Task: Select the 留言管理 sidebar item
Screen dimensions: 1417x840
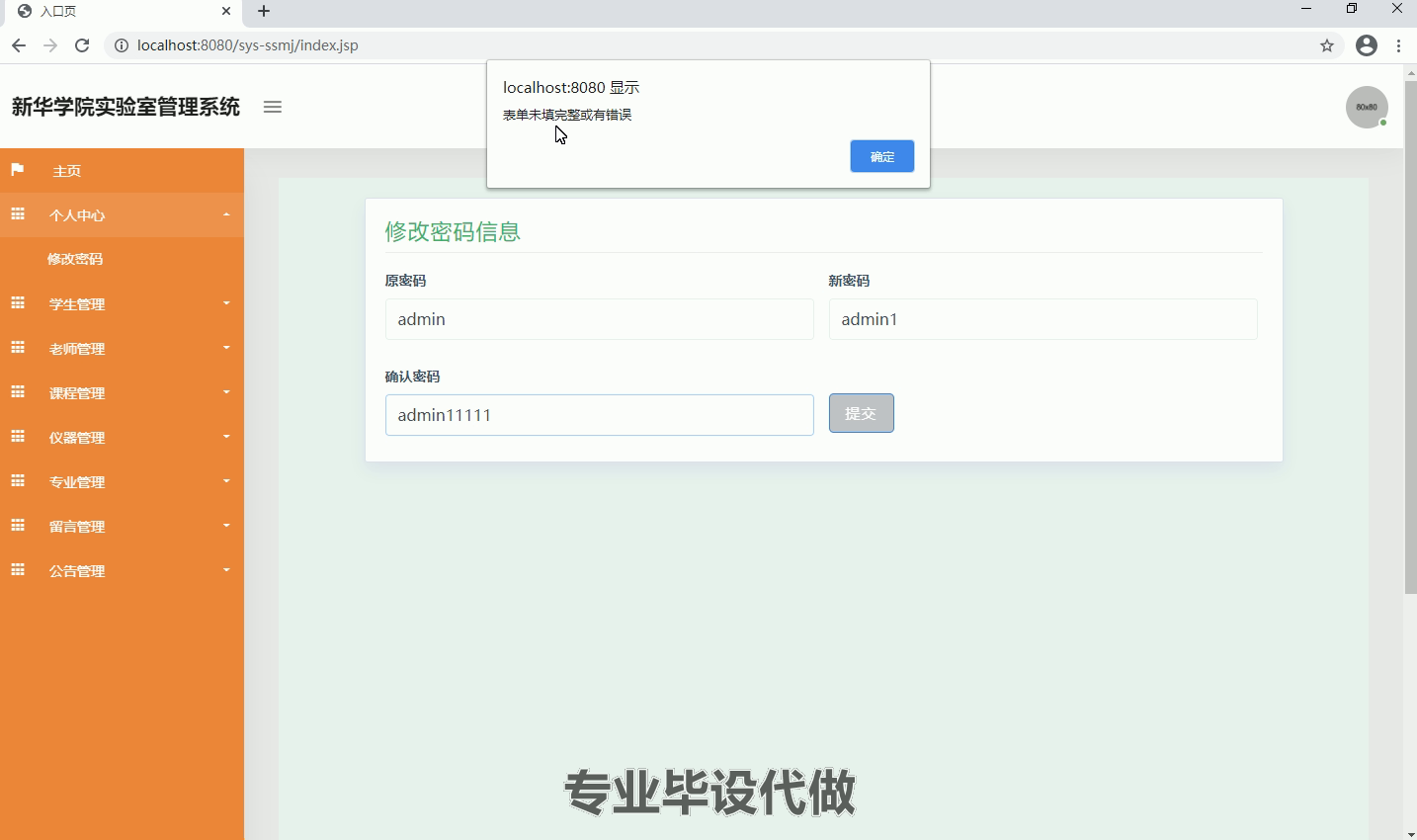Action: pos(122,526)
